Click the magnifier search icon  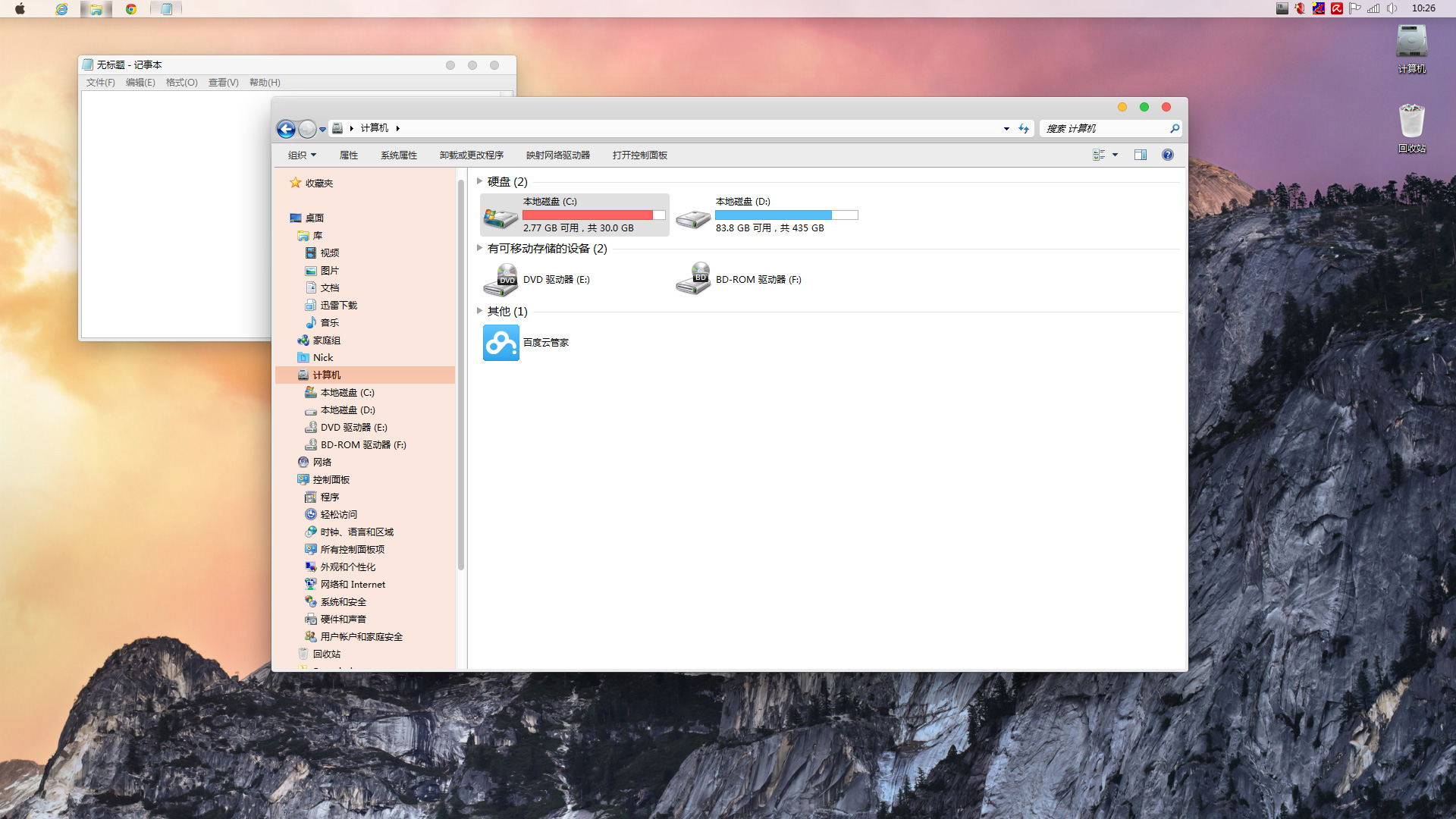[1175, 129]
